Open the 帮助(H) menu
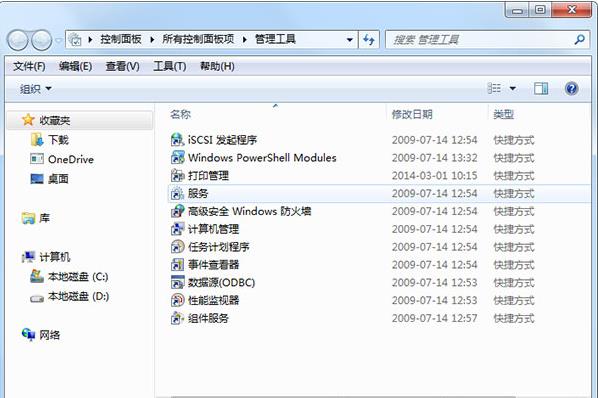The image size is (598, 398). pos(217,66)
